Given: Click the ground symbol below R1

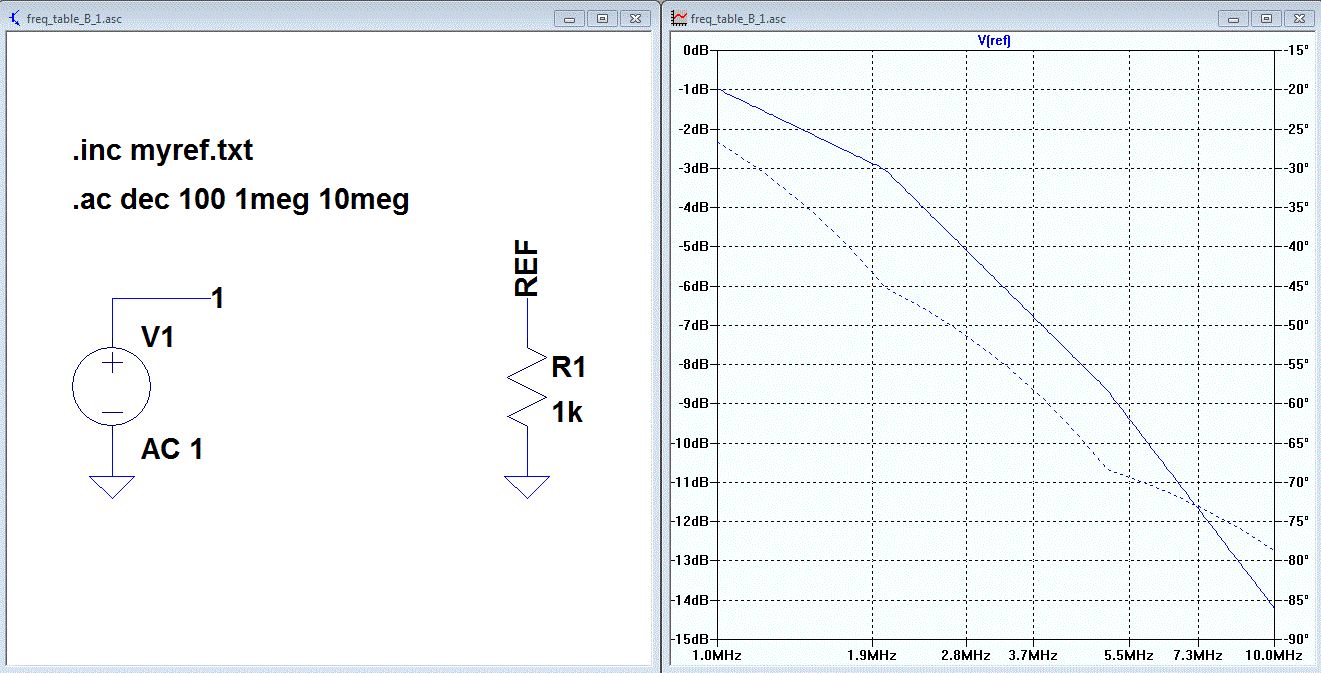Looking at the screenshot, I should point(527,487).
